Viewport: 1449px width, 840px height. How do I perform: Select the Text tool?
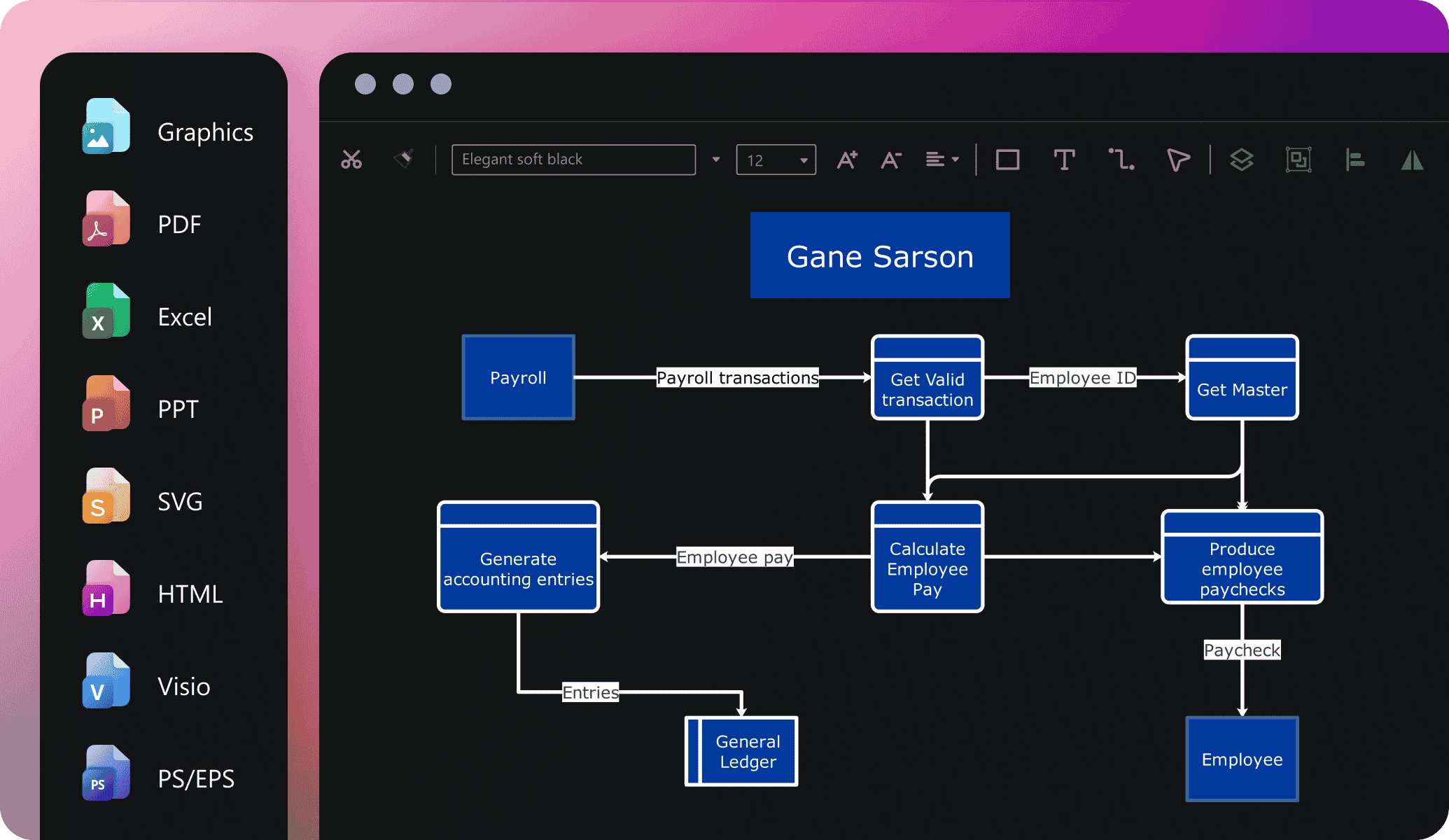[1064, 160]
